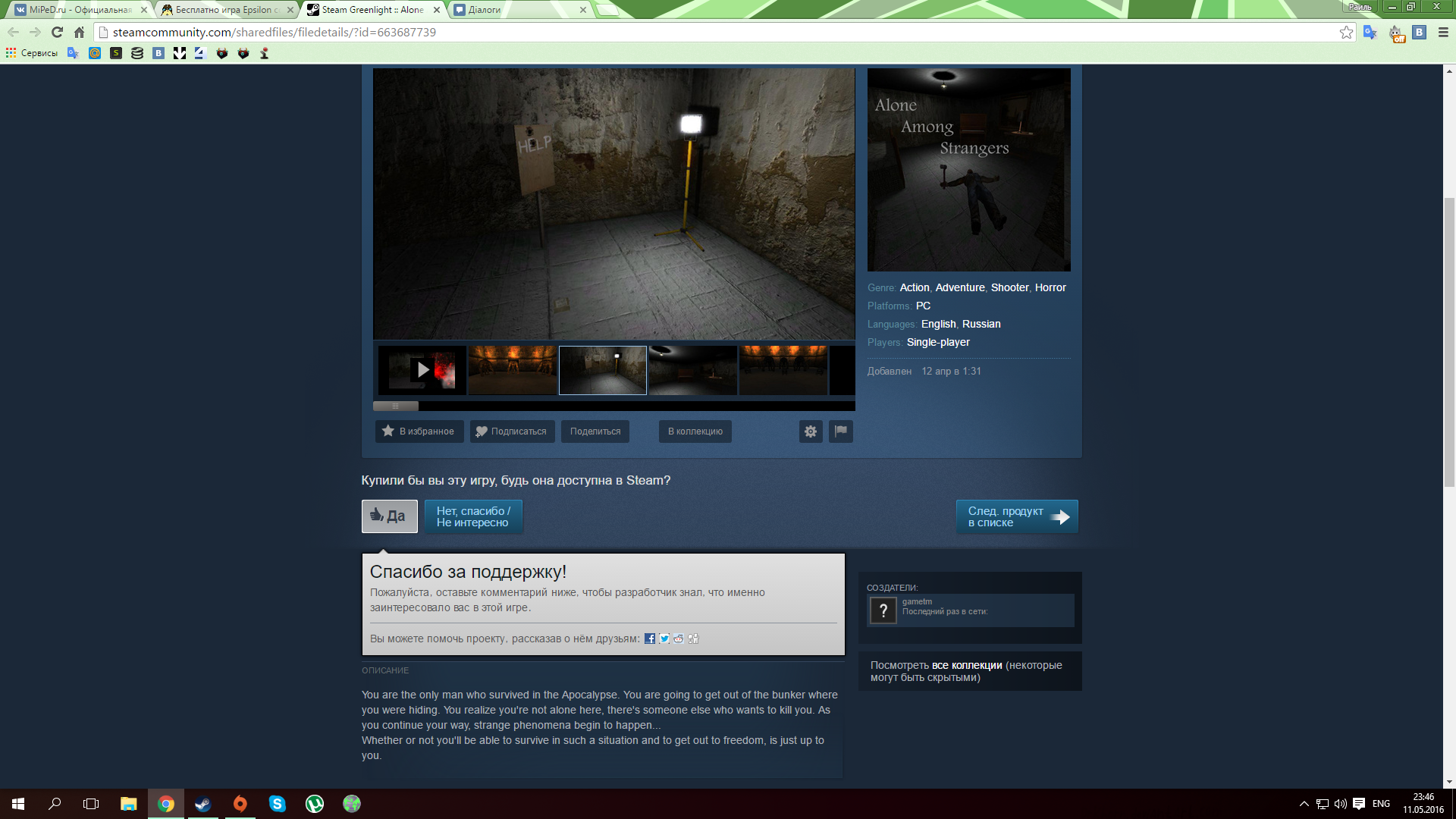This screenshot has height=819, width=1456.
Task: Click the Digg share icon
Action: click(x=693, y=639)
